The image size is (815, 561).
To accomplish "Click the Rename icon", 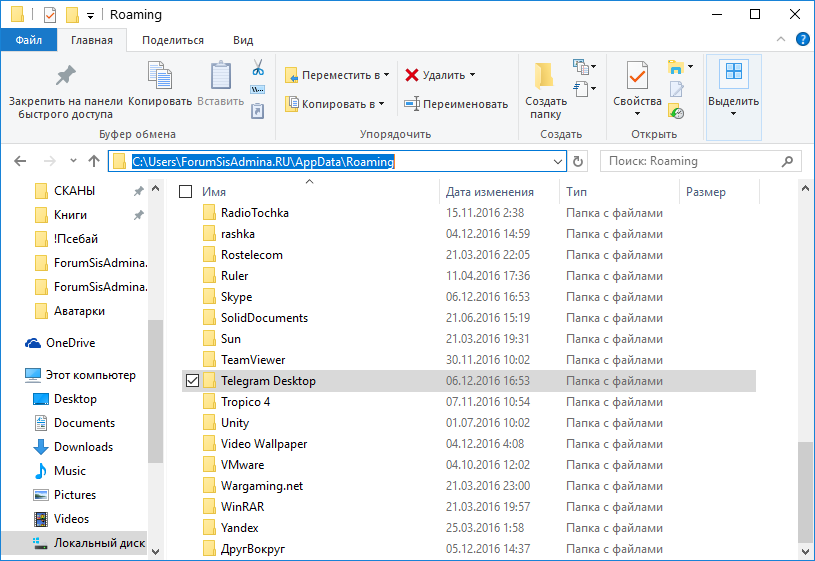I will [x=412, y=104].
